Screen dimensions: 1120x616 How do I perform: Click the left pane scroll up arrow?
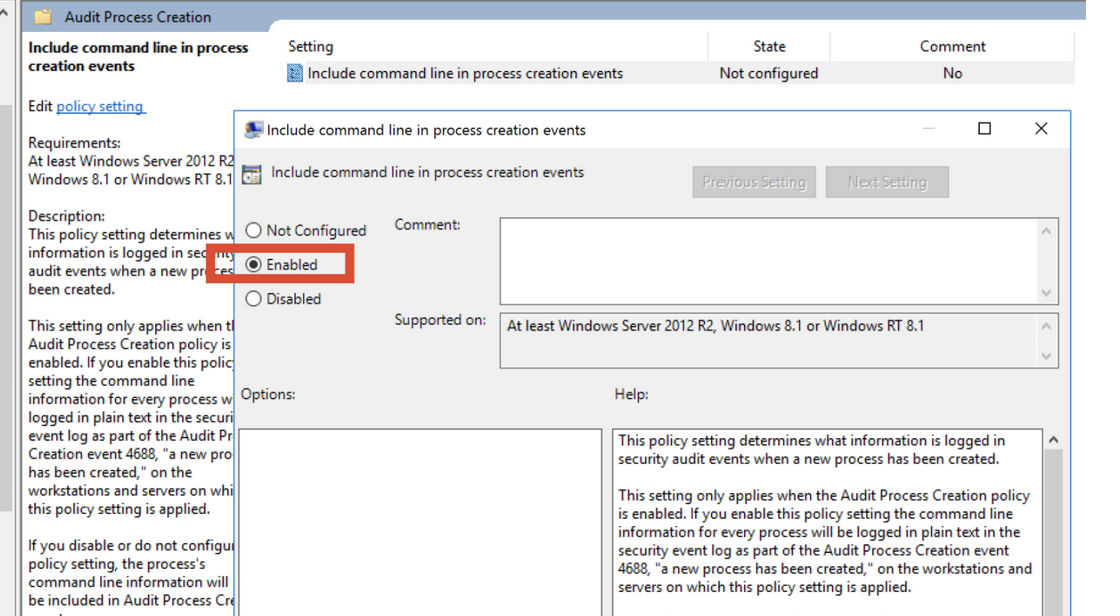(x=4, y=12)
